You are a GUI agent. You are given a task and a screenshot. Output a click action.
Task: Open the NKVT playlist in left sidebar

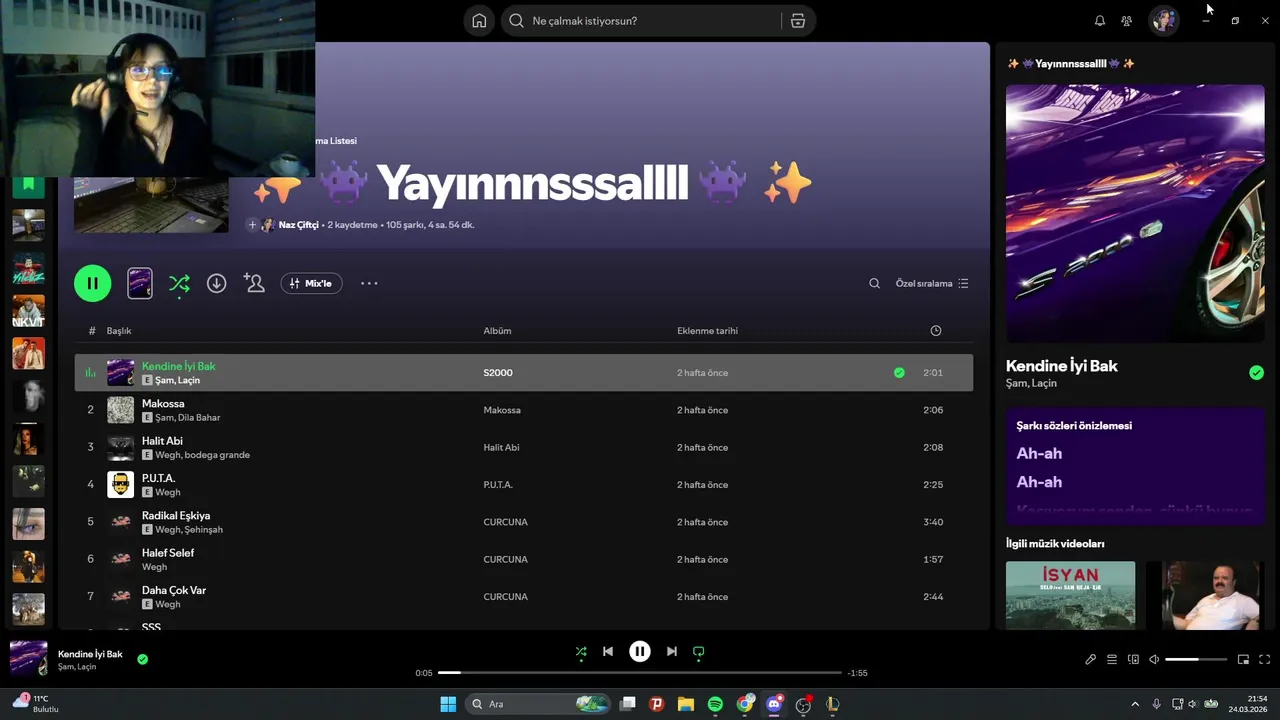(28, 311)
